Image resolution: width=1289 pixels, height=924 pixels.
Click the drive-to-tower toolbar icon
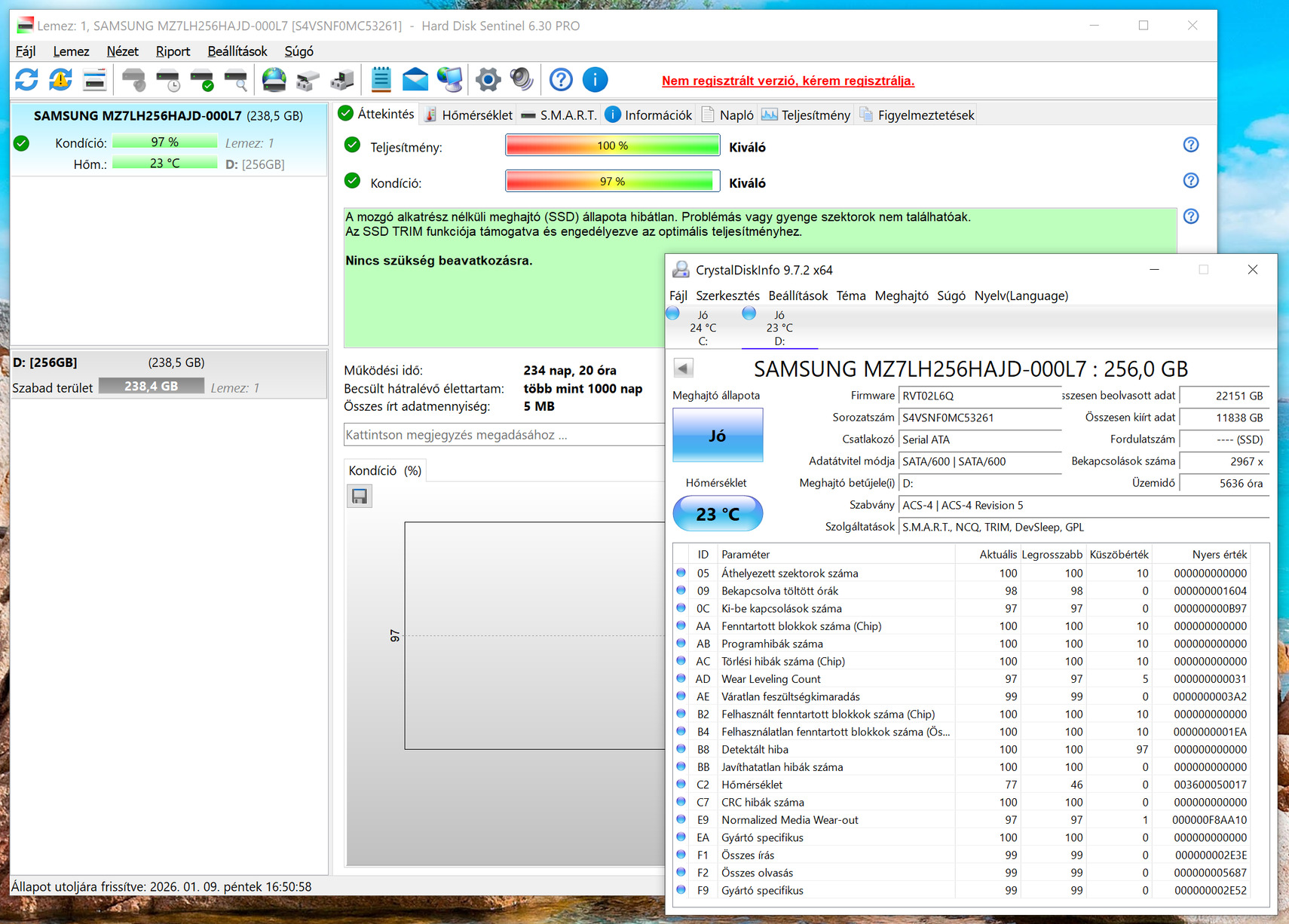[x=341, y=80]
